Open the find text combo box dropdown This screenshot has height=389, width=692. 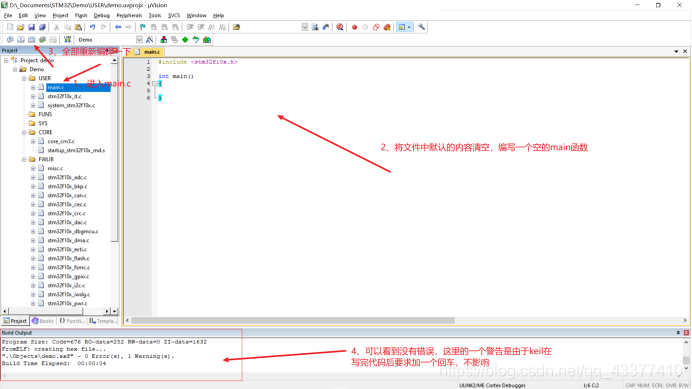pos(305,27)
